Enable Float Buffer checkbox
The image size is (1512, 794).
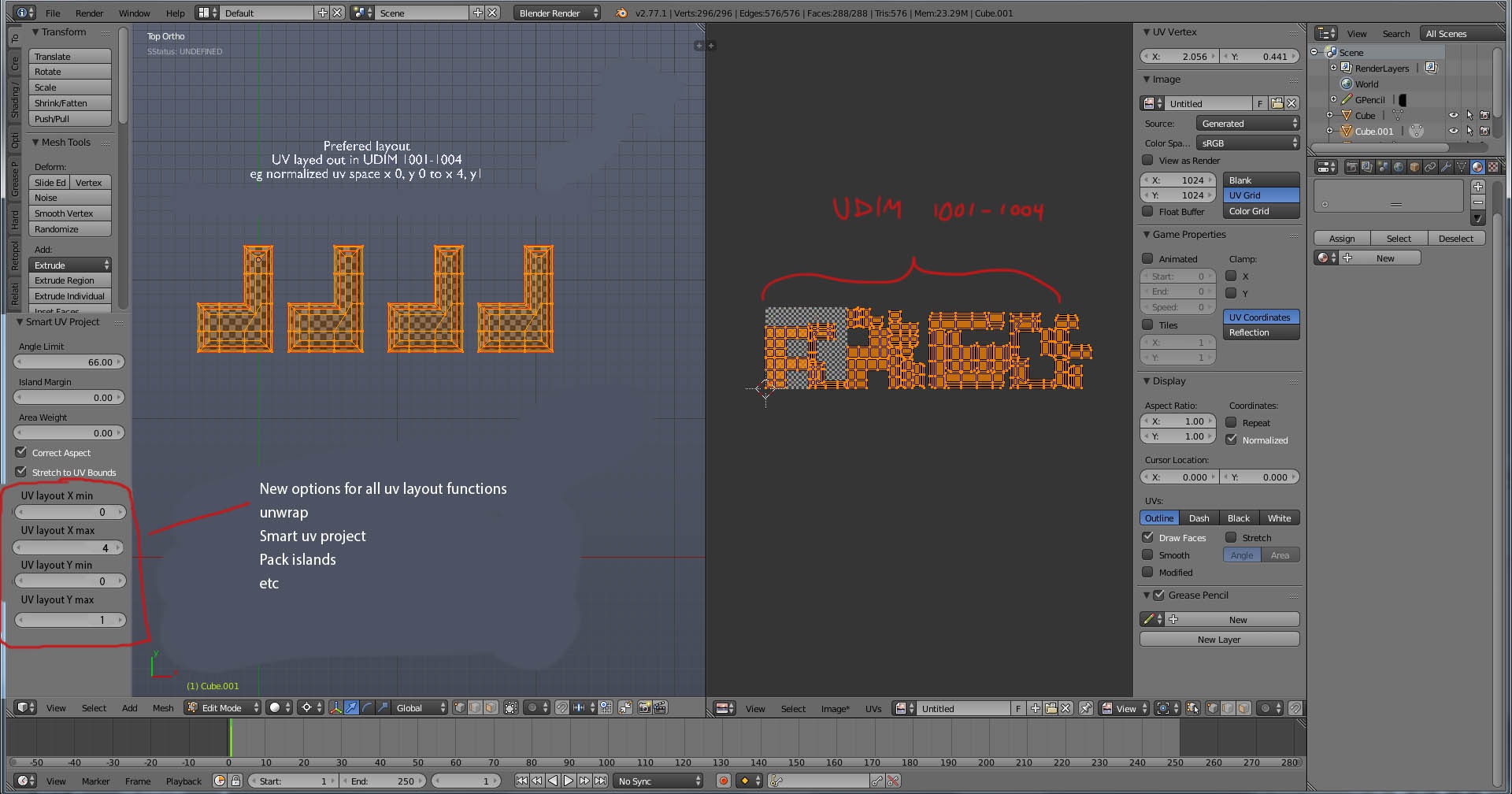pos(1148,211)
